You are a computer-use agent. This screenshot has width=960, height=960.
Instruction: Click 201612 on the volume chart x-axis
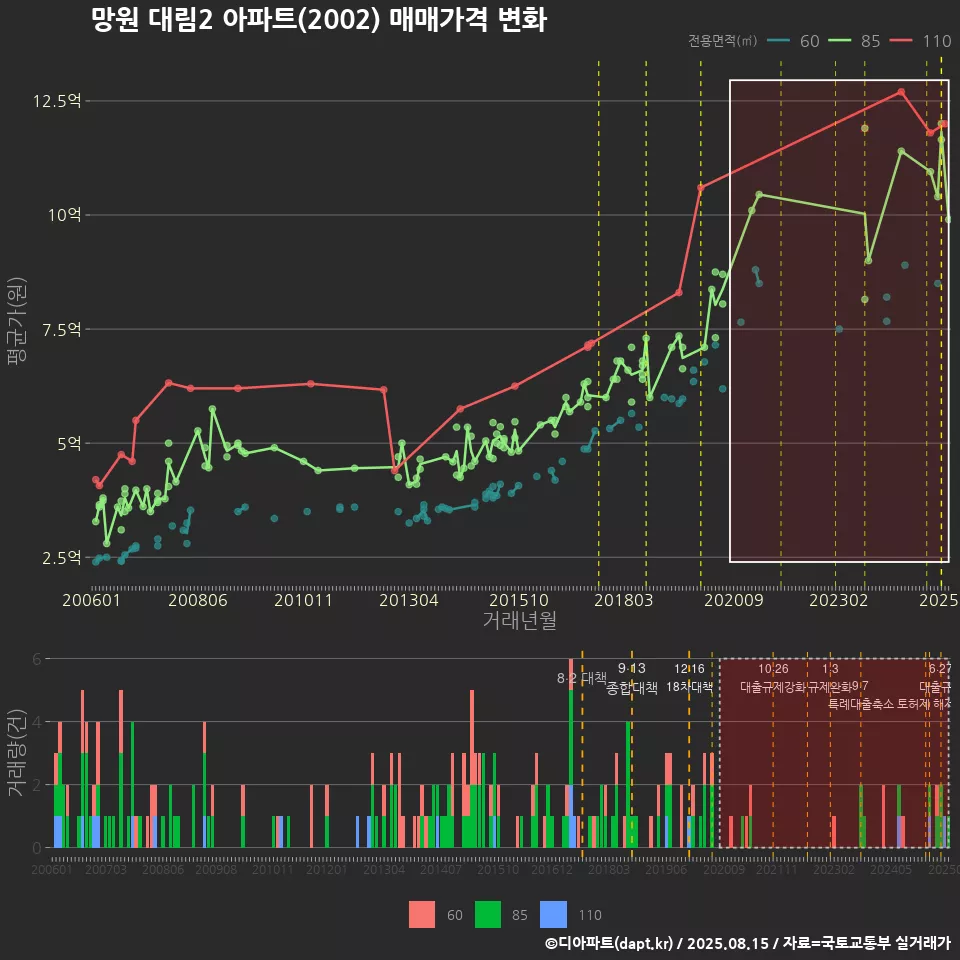[552, 869]
